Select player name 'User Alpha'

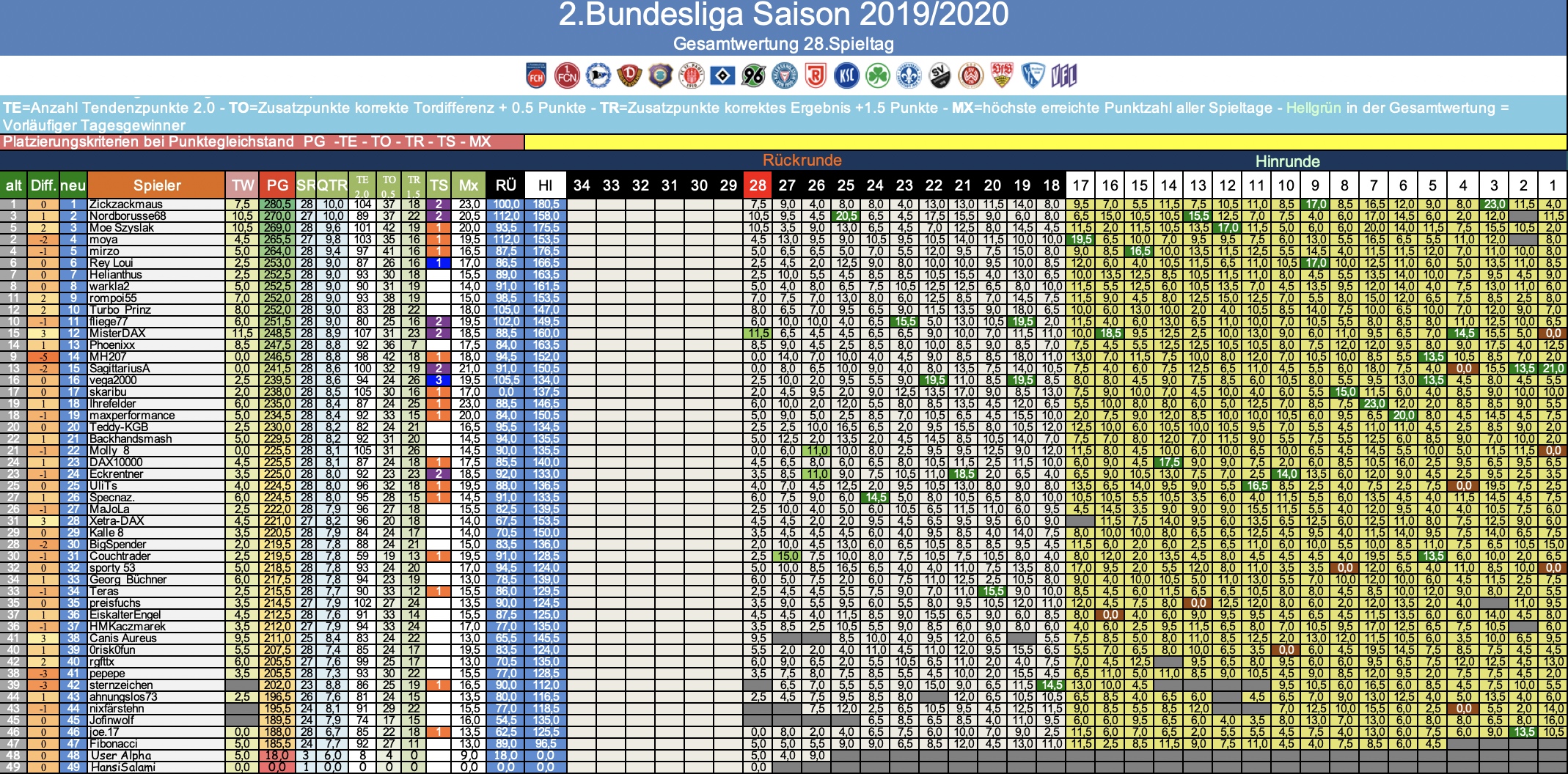click(x=120, y=756)
